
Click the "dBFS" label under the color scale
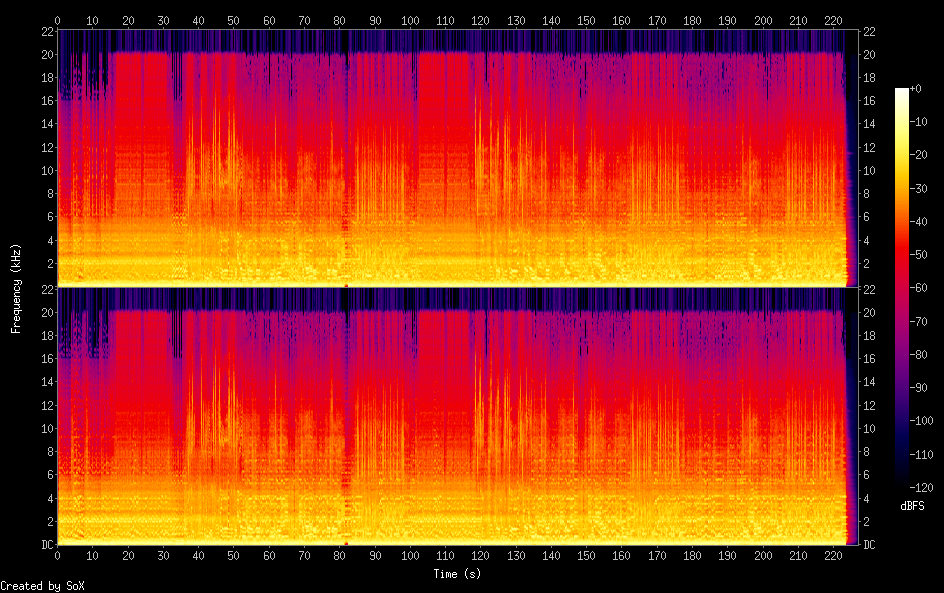coord(913,506)
